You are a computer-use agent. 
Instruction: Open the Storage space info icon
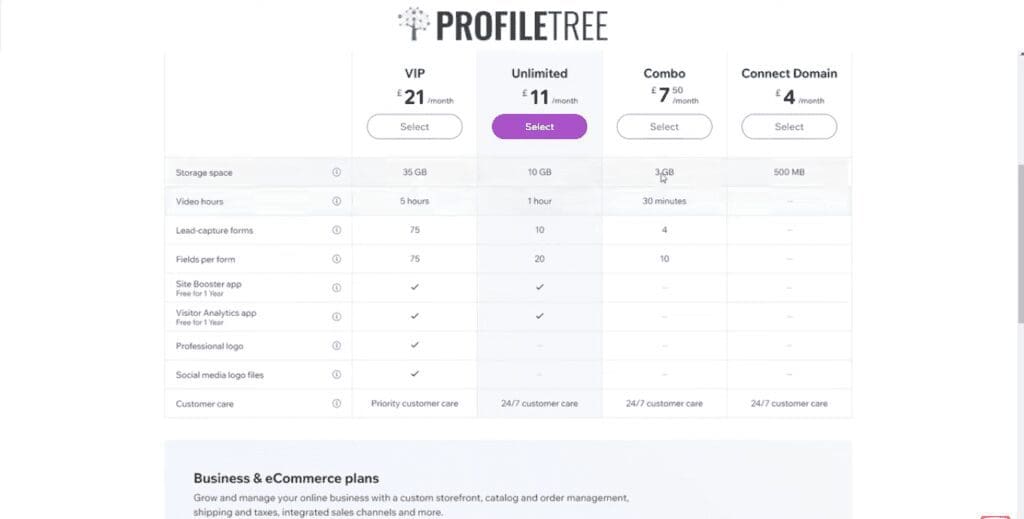[336, 172]
